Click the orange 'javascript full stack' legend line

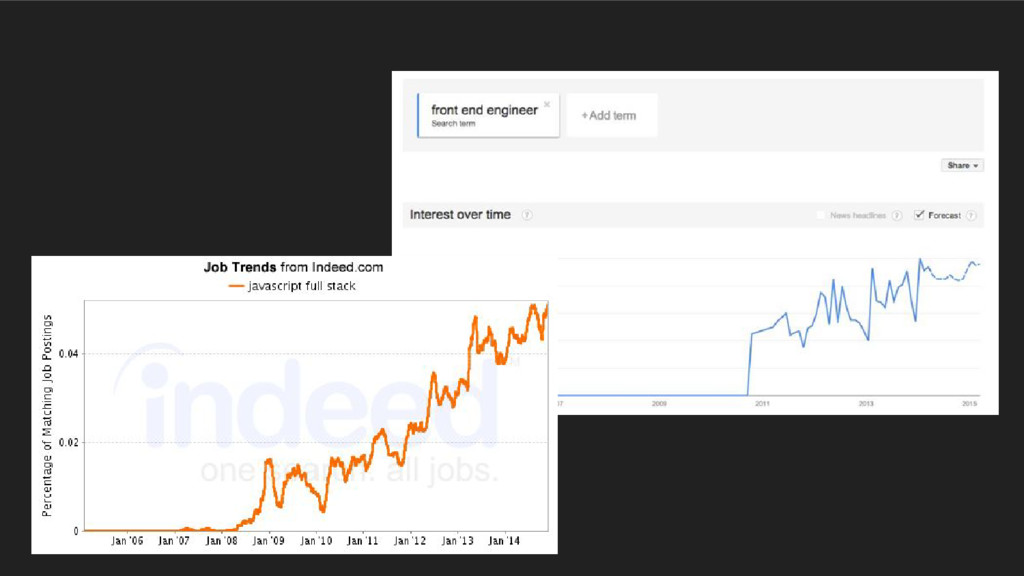click(237, 286)
